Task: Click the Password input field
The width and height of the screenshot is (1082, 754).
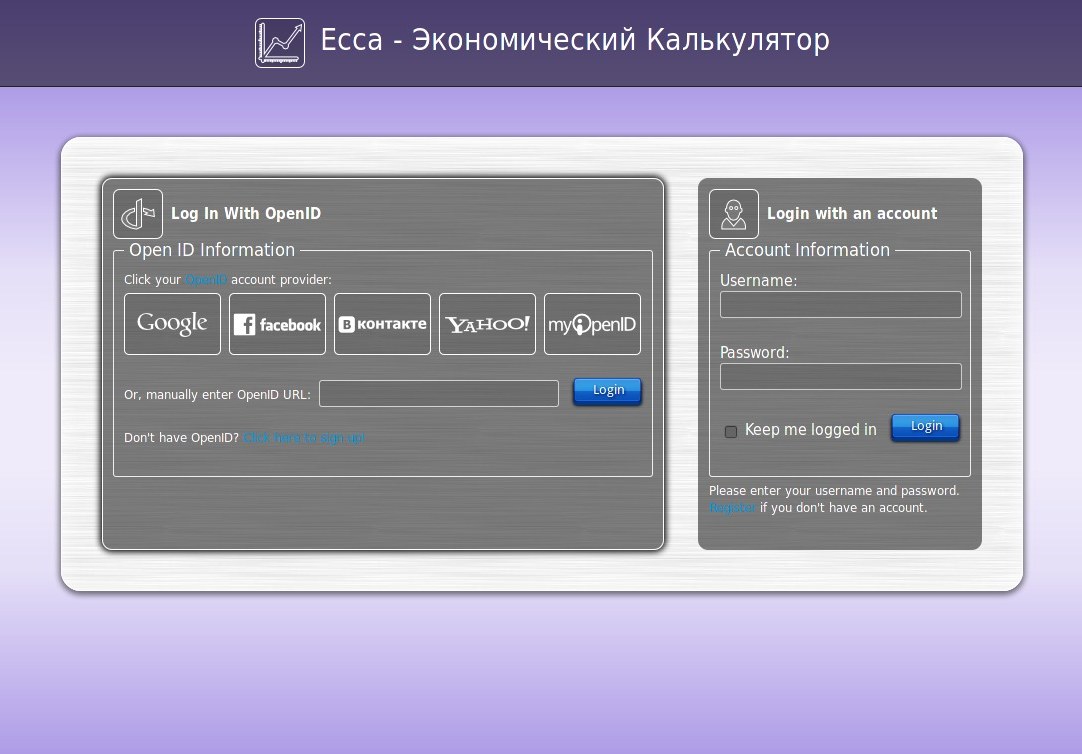Action: pos(840,377)
